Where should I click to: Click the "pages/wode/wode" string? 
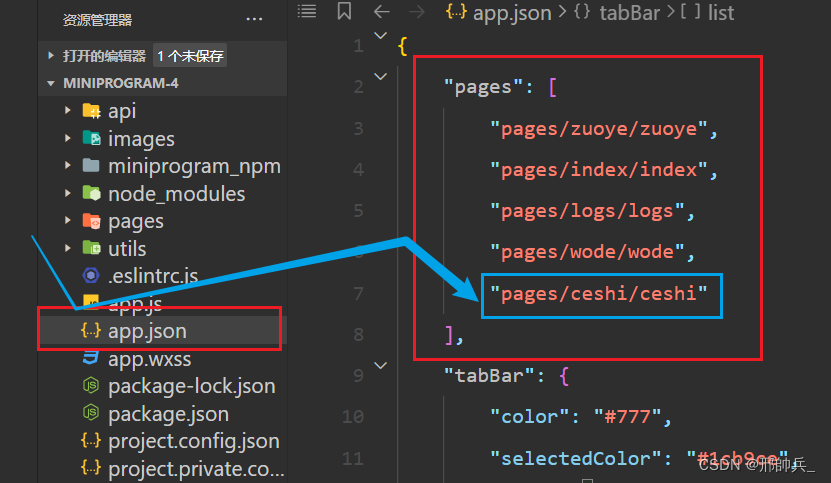(x=587, y=252)
